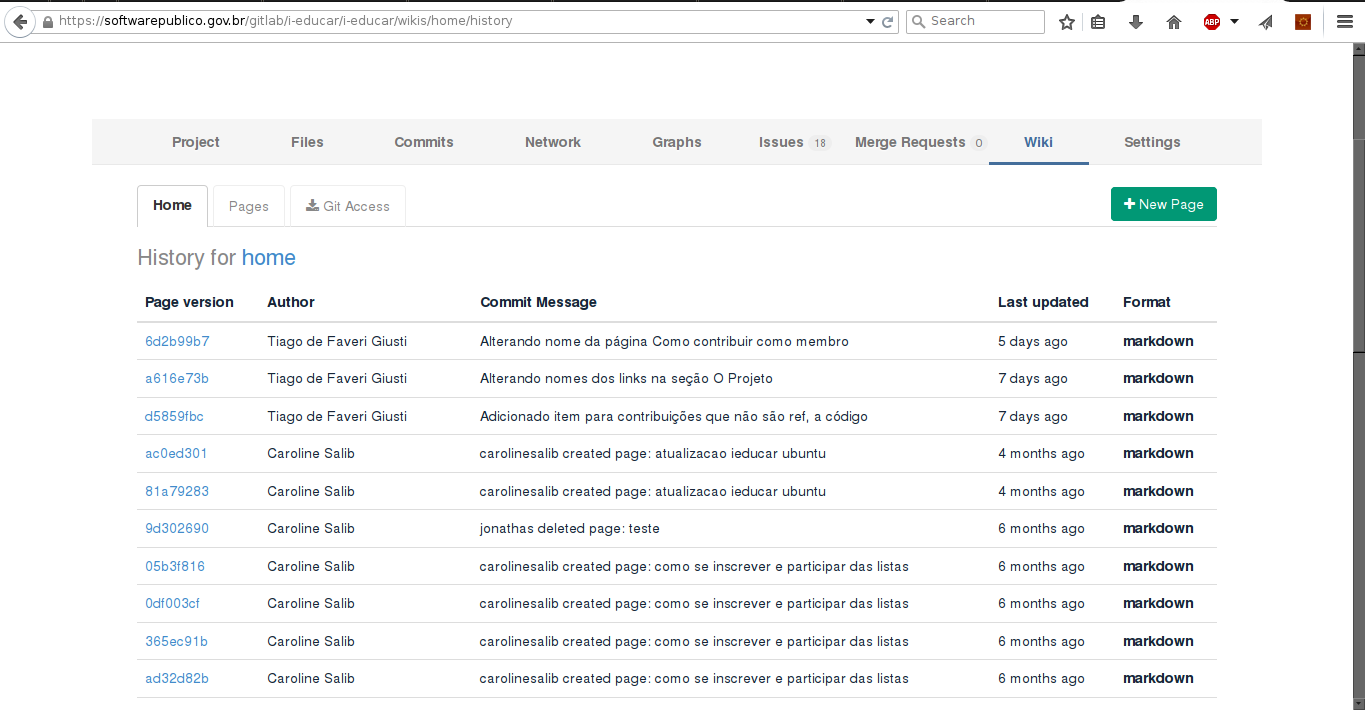Open the browser hamburger menu
This screenshot has height=710, width=1365.
coord(1345,21)
